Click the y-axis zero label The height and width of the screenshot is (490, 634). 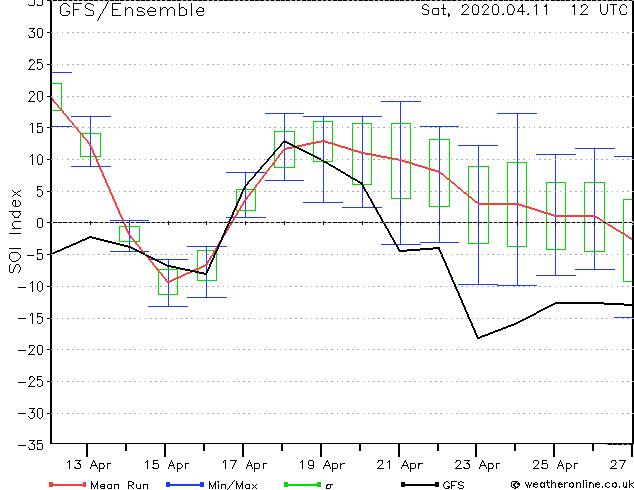click(x=40, y=223)
